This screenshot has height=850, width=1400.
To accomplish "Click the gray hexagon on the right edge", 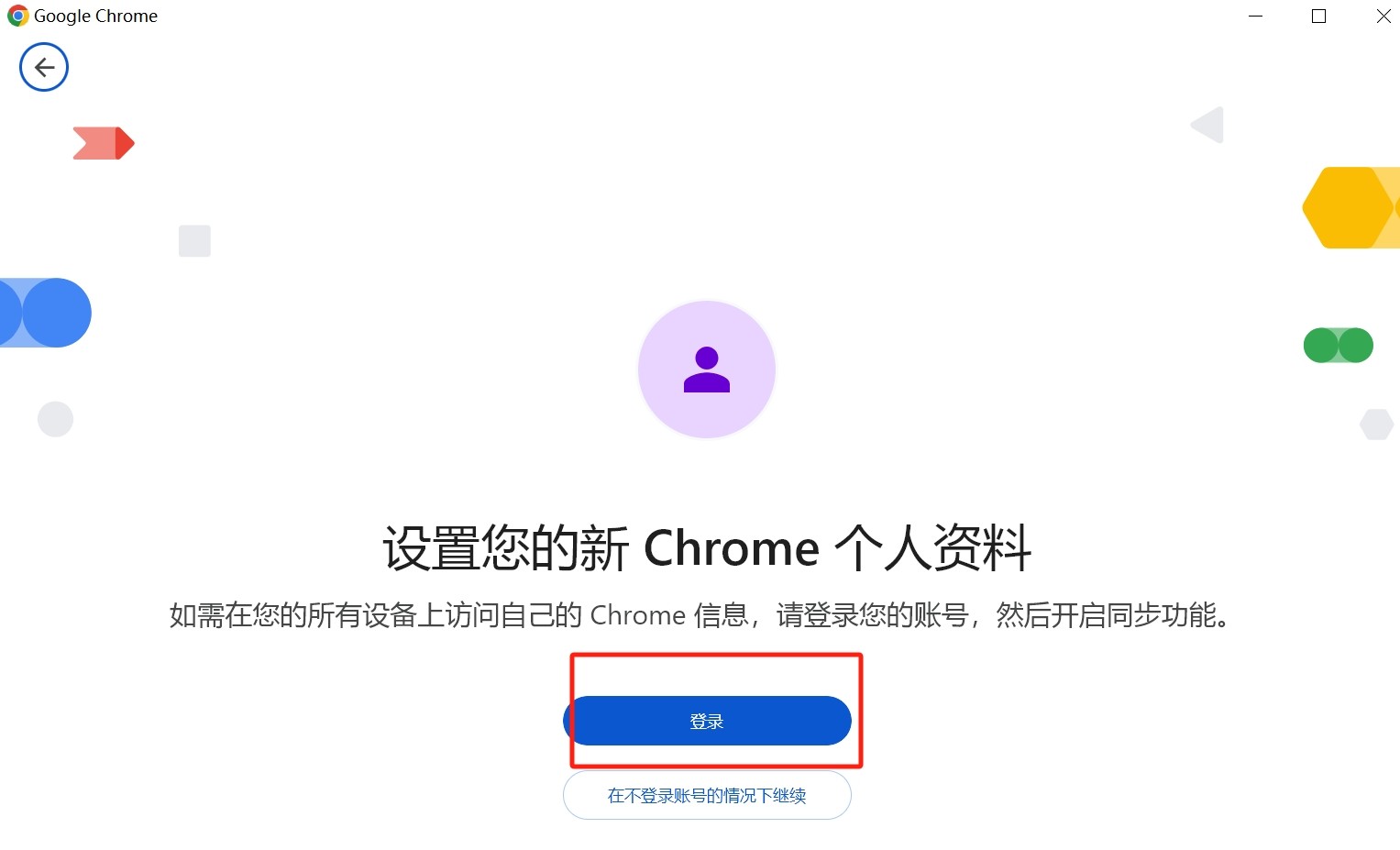I will (x=1376, y=424).
